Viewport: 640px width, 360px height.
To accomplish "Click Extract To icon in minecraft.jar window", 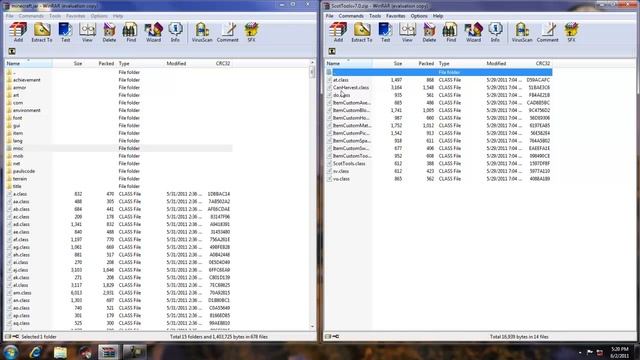I will [42, 32].
